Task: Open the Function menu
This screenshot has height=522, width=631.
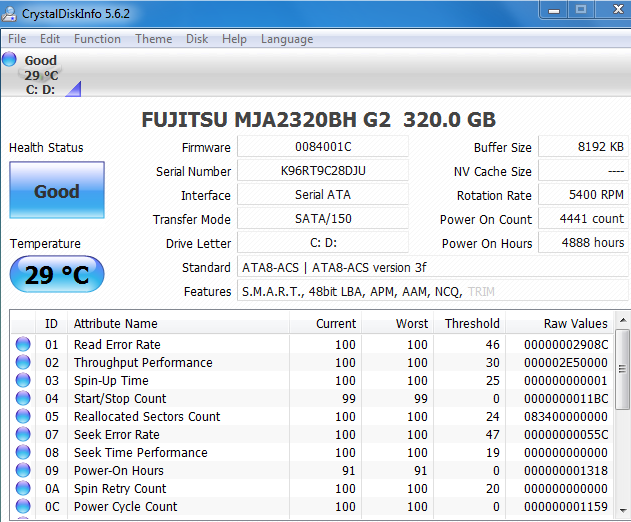Action: click(97, 39)
